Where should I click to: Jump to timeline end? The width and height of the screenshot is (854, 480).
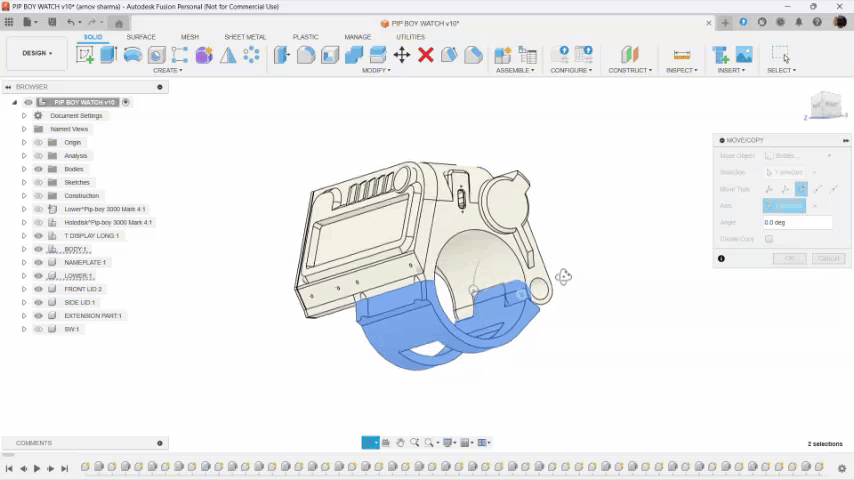(x=64, y=469)
